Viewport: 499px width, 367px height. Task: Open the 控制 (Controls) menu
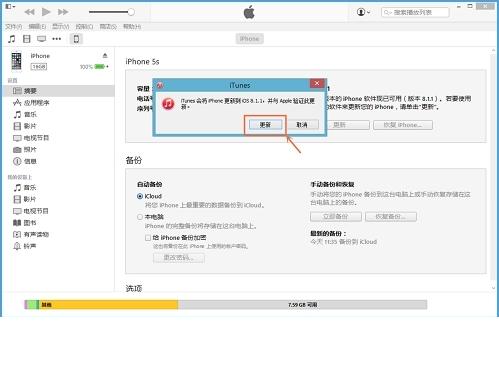[84, 26]
